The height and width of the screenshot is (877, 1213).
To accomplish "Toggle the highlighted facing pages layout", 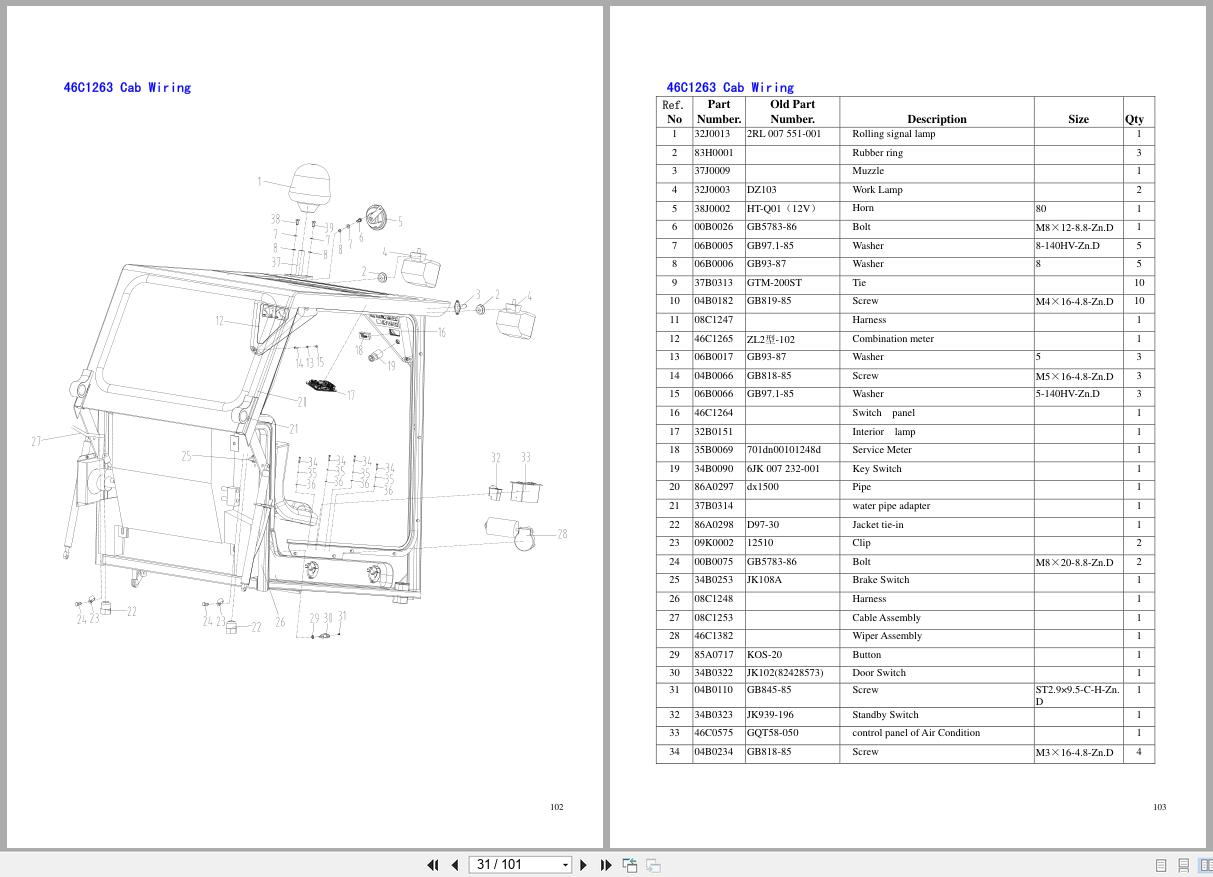I will [1206, 864].
